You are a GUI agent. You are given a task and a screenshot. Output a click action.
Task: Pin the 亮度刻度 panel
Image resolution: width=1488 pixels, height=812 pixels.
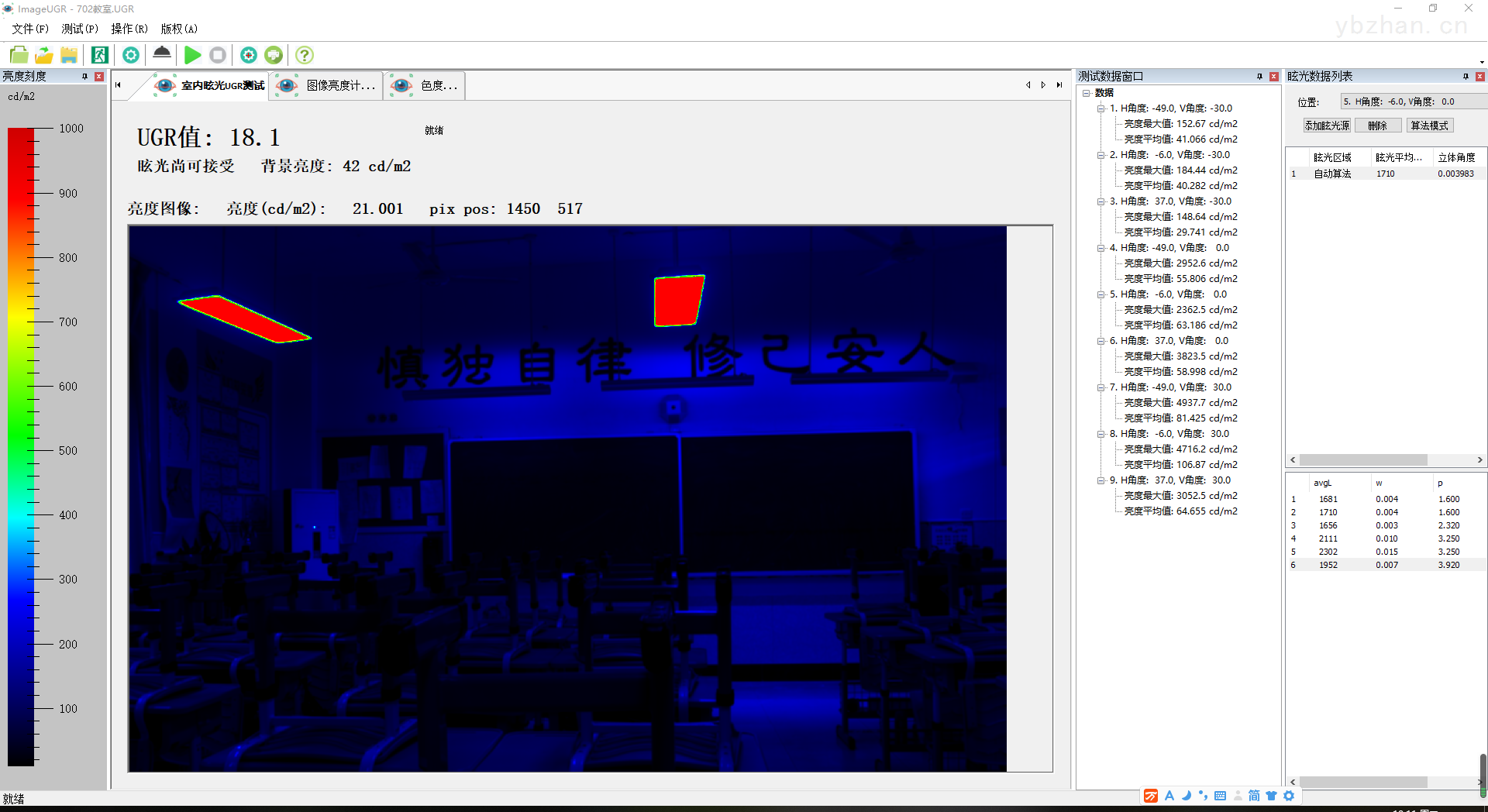pyautogui.click(x=85, y=76)
